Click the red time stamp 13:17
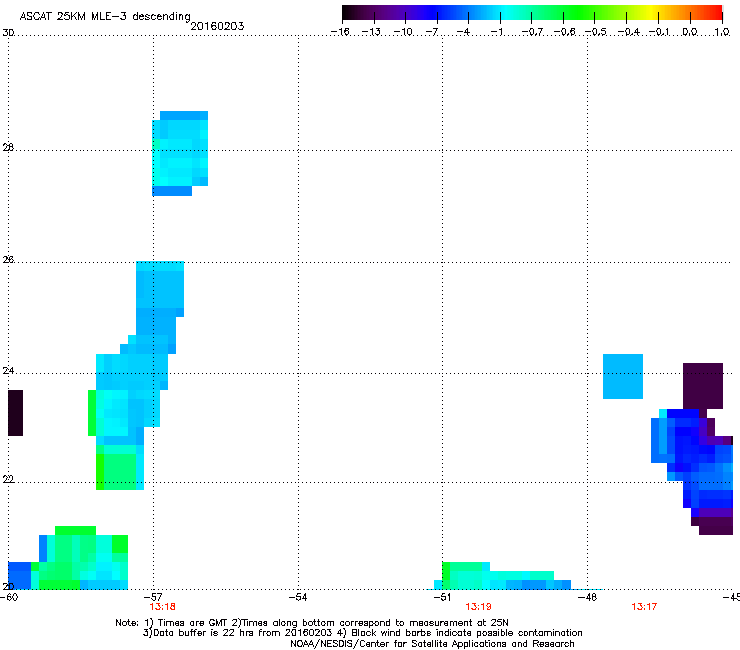This screenshot has width=740, height=650. point(644,607)
